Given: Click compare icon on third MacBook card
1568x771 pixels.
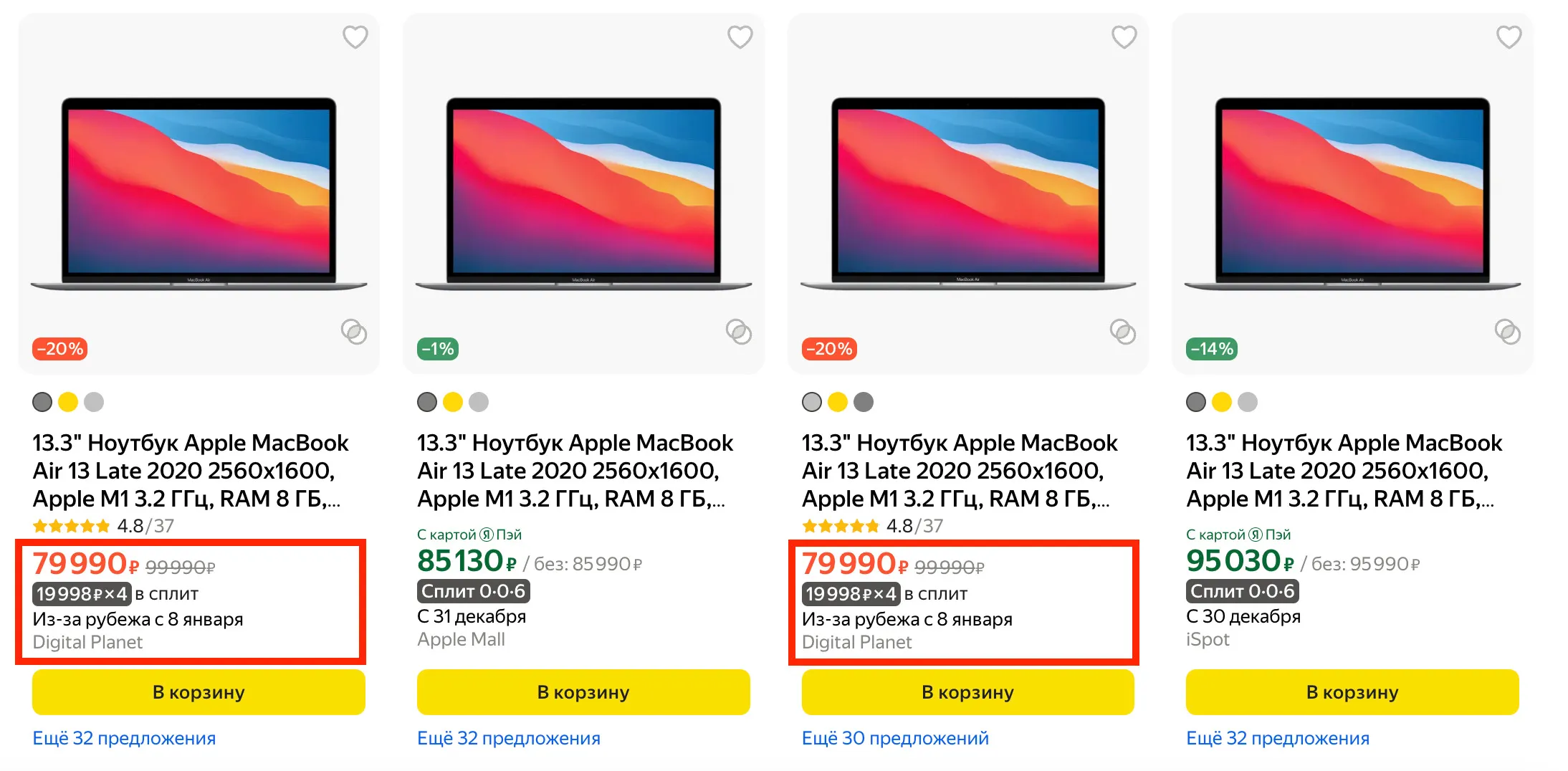Looking at the screenshot, I should (1123, 332).
